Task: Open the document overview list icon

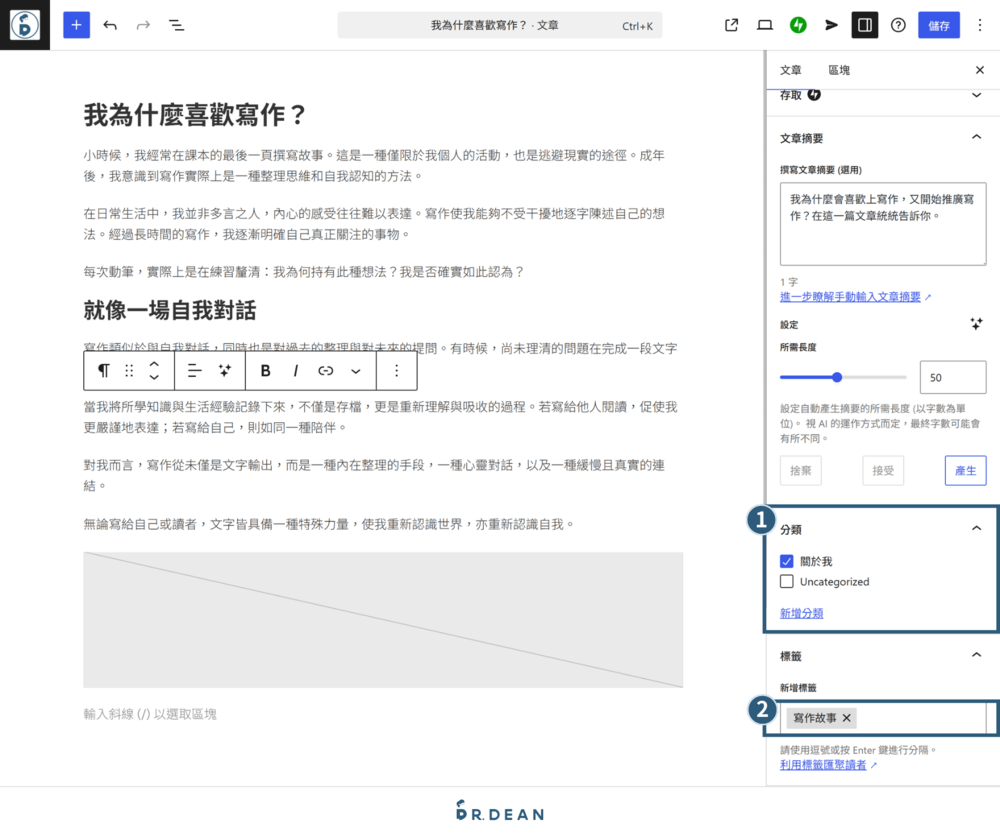Action: pyautogui.click(x=176, y=24)
